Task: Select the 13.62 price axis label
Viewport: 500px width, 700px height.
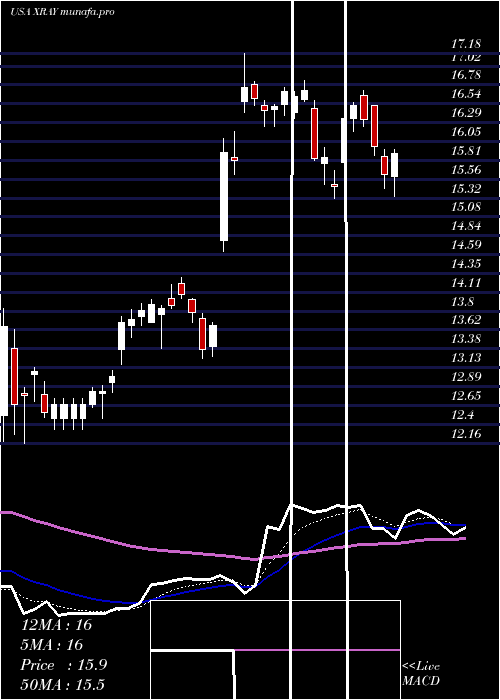Action: [466, 320]
